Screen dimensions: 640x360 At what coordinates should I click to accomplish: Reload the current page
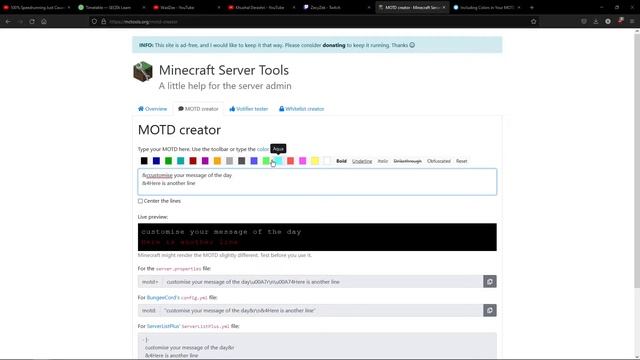click(32, 21)
